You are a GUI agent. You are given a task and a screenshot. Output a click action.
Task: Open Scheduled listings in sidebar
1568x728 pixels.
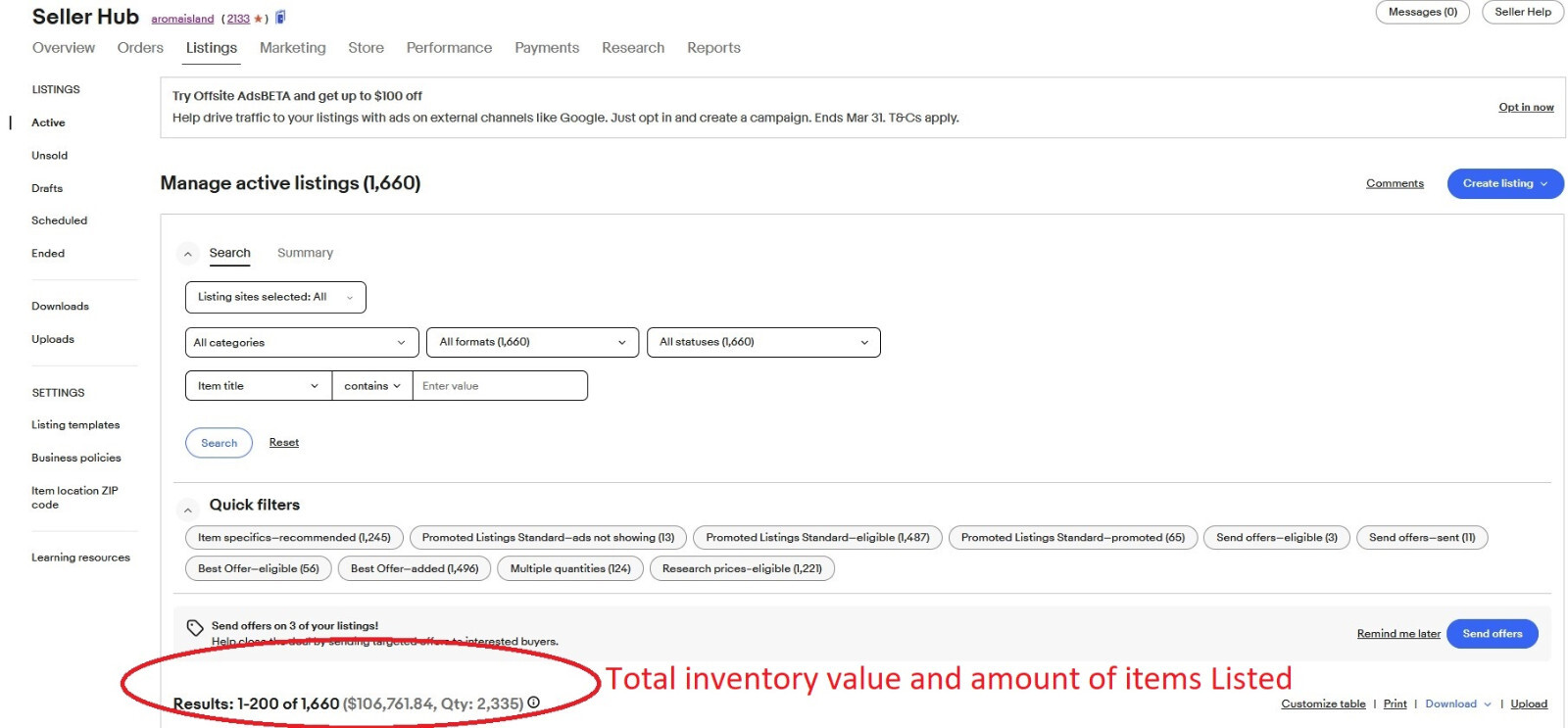[59, 220]
